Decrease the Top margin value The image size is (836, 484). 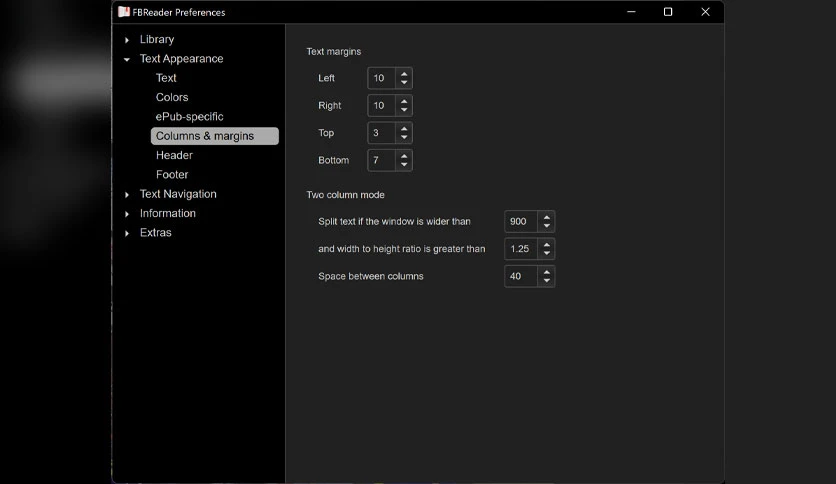click(404, 136)
